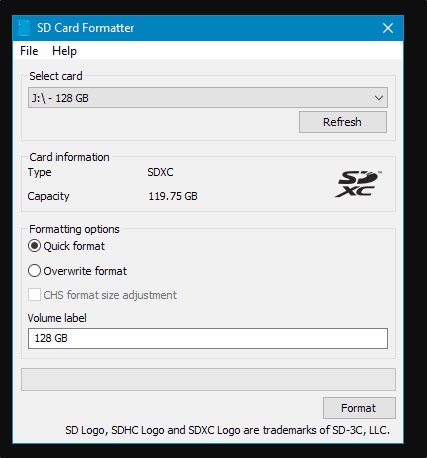Open the File menu

point(29,51)
